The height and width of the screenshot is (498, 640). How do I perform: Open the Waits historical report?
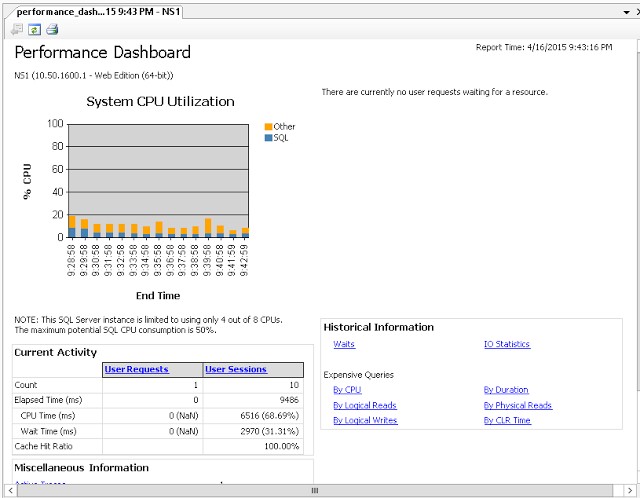344,345
